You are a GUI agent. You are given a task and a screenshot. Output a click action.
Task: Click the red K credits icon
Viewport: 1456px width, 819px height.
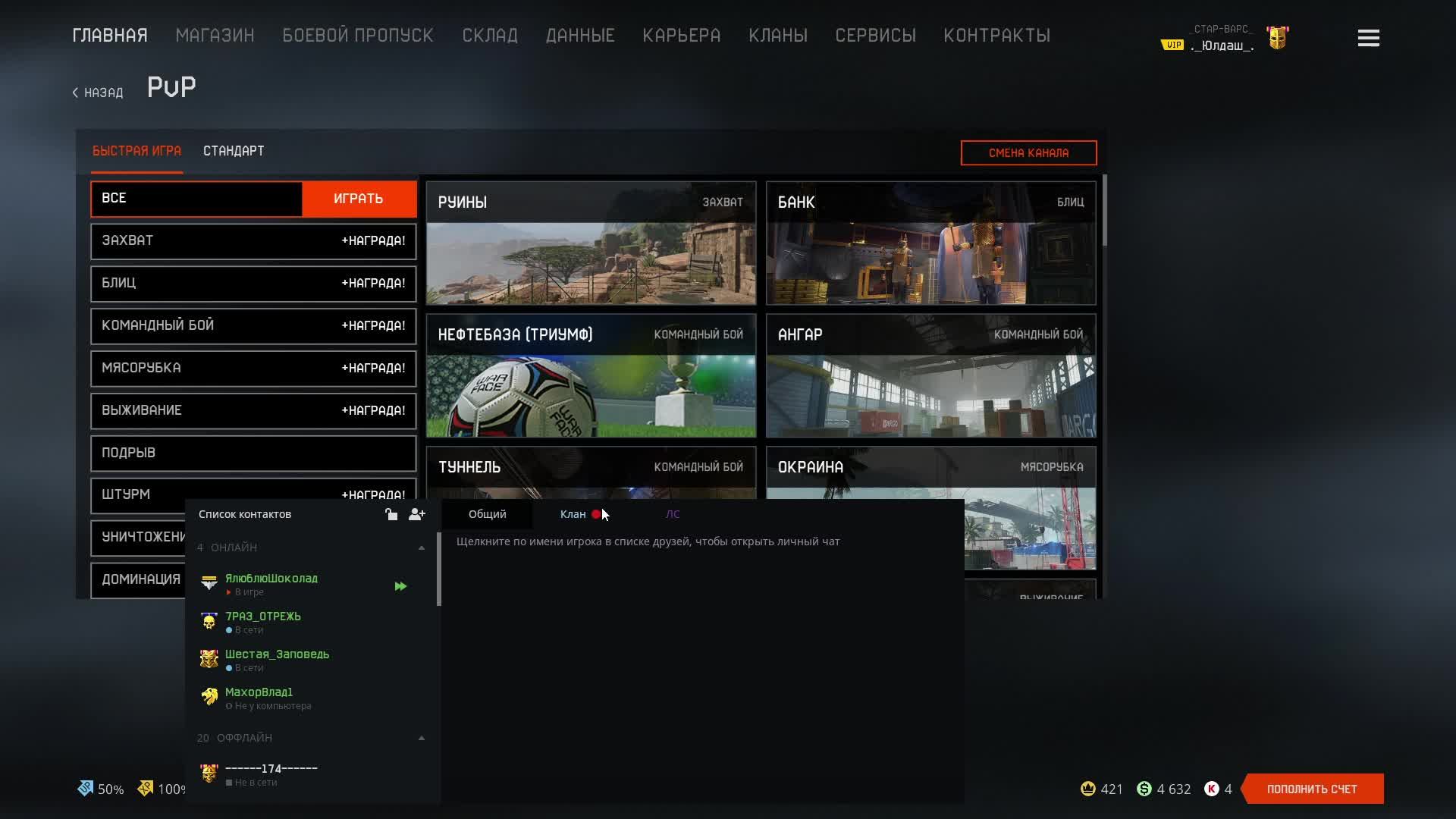1211,789
